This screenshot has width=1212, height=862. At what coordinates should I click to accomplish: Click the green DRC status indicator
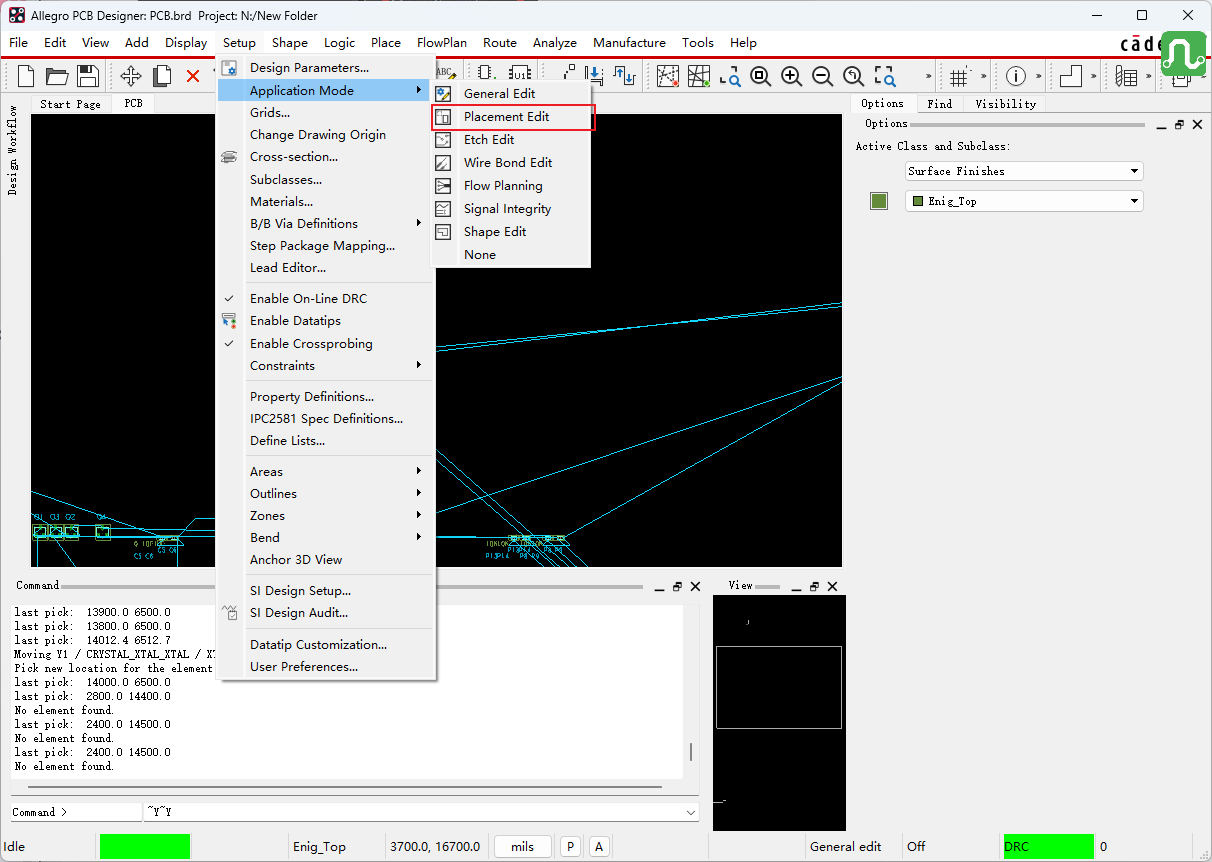(1048, 846)
